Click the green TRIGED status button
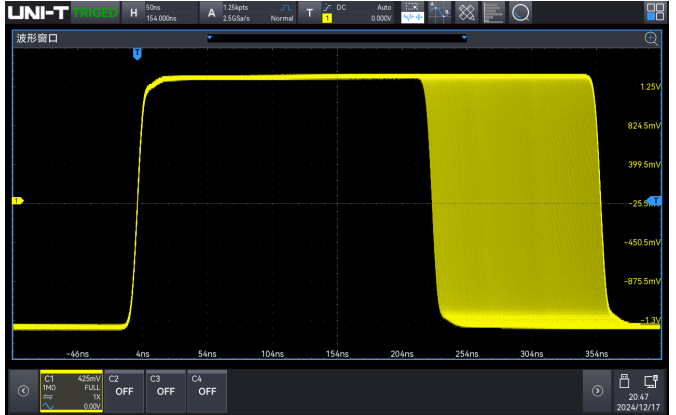Screen dimensions: 676x415 click(x=96, y=12)
